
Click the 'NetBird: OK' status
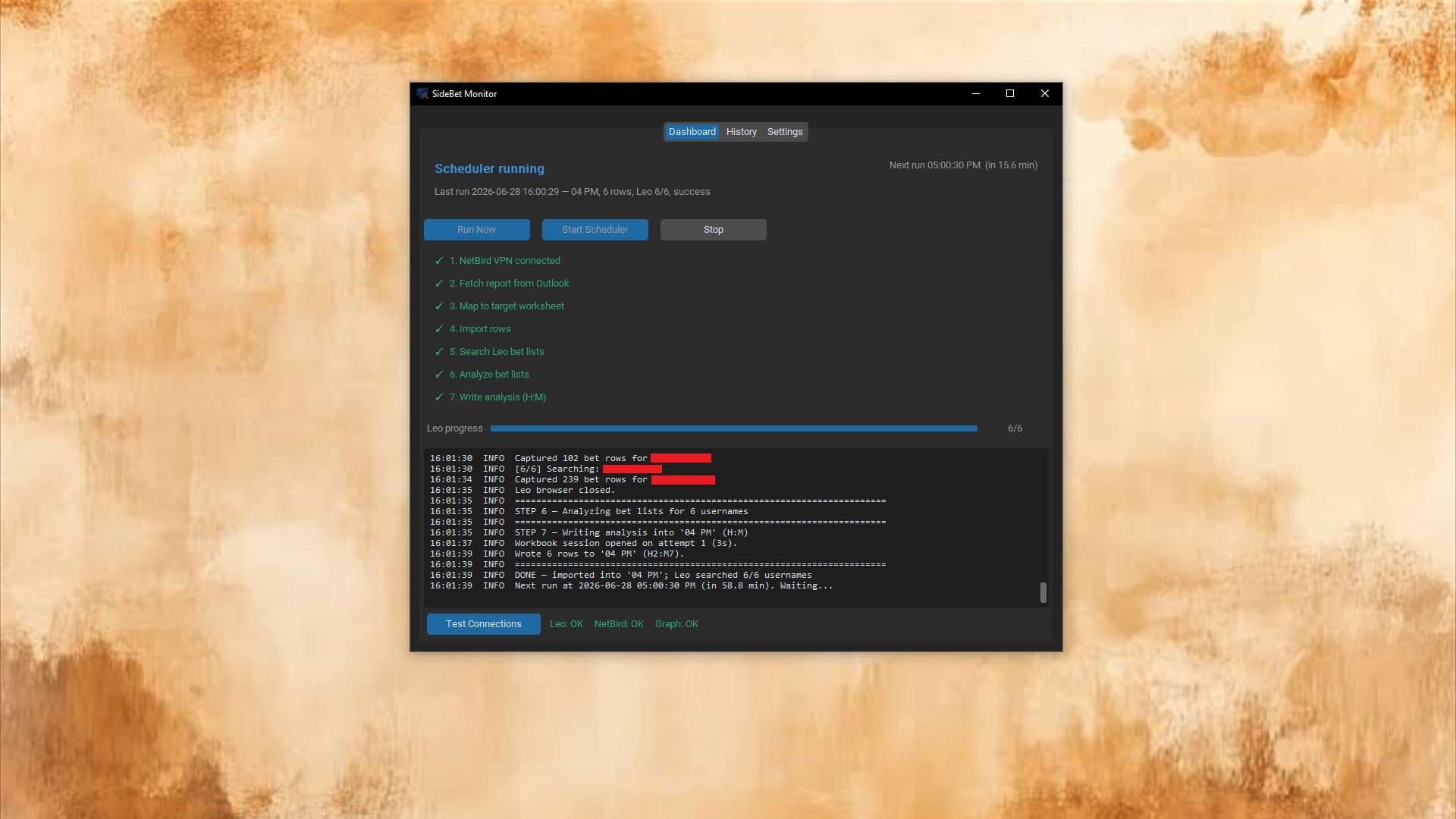coord(619,624)
